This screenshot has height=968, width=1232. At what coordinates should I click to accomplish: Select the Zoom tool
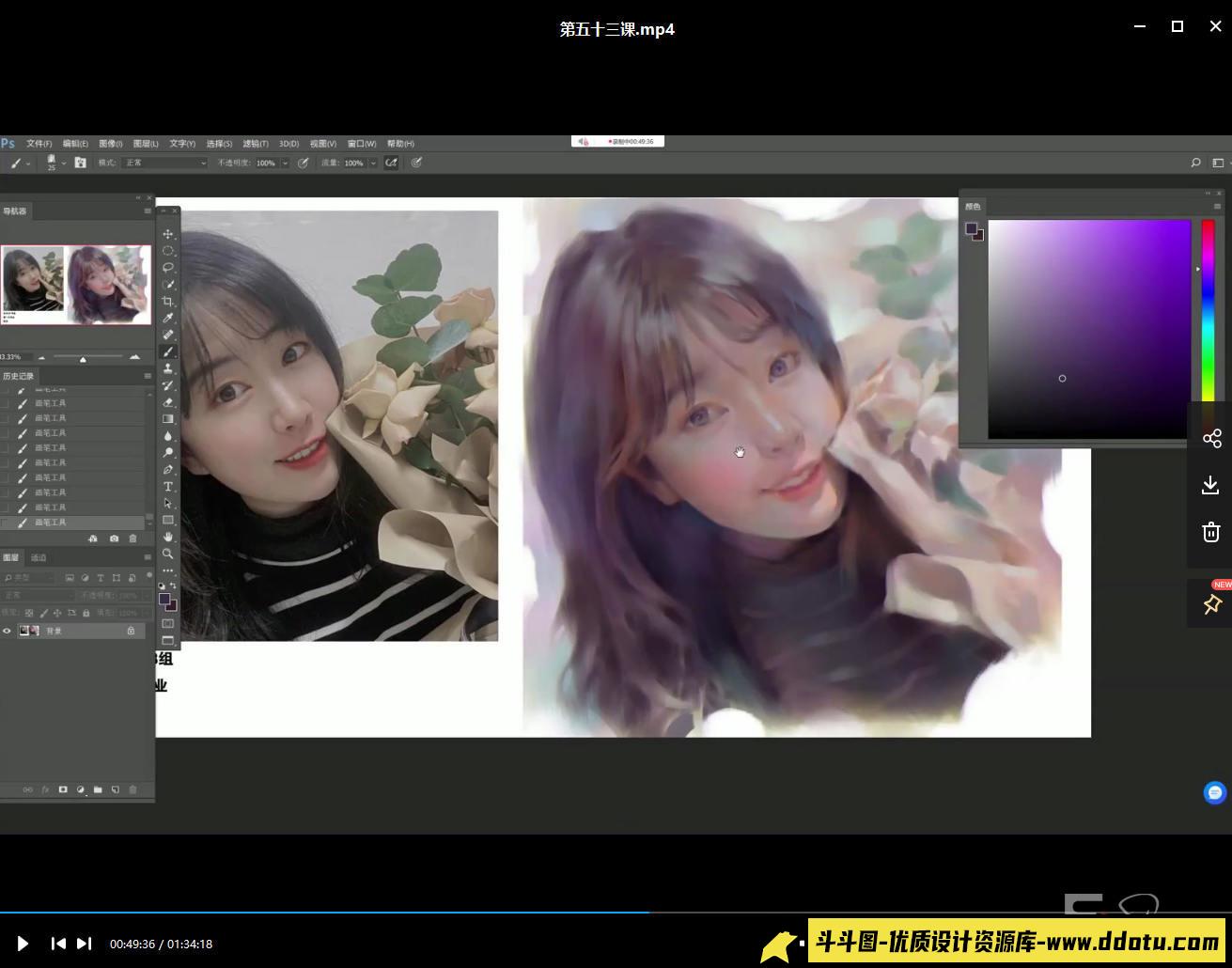168,554
